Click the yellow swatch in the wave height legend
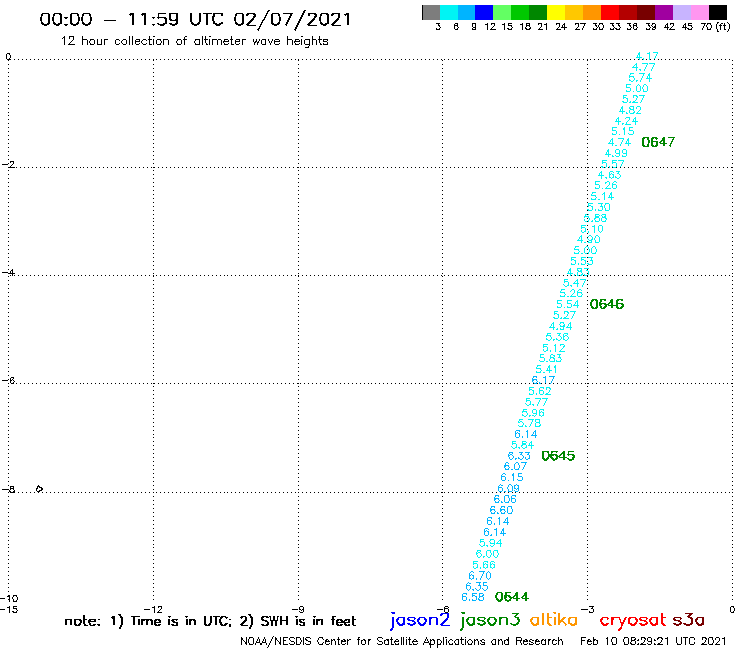The height and width of the screenshot is (650, 740). click(556, 12)
